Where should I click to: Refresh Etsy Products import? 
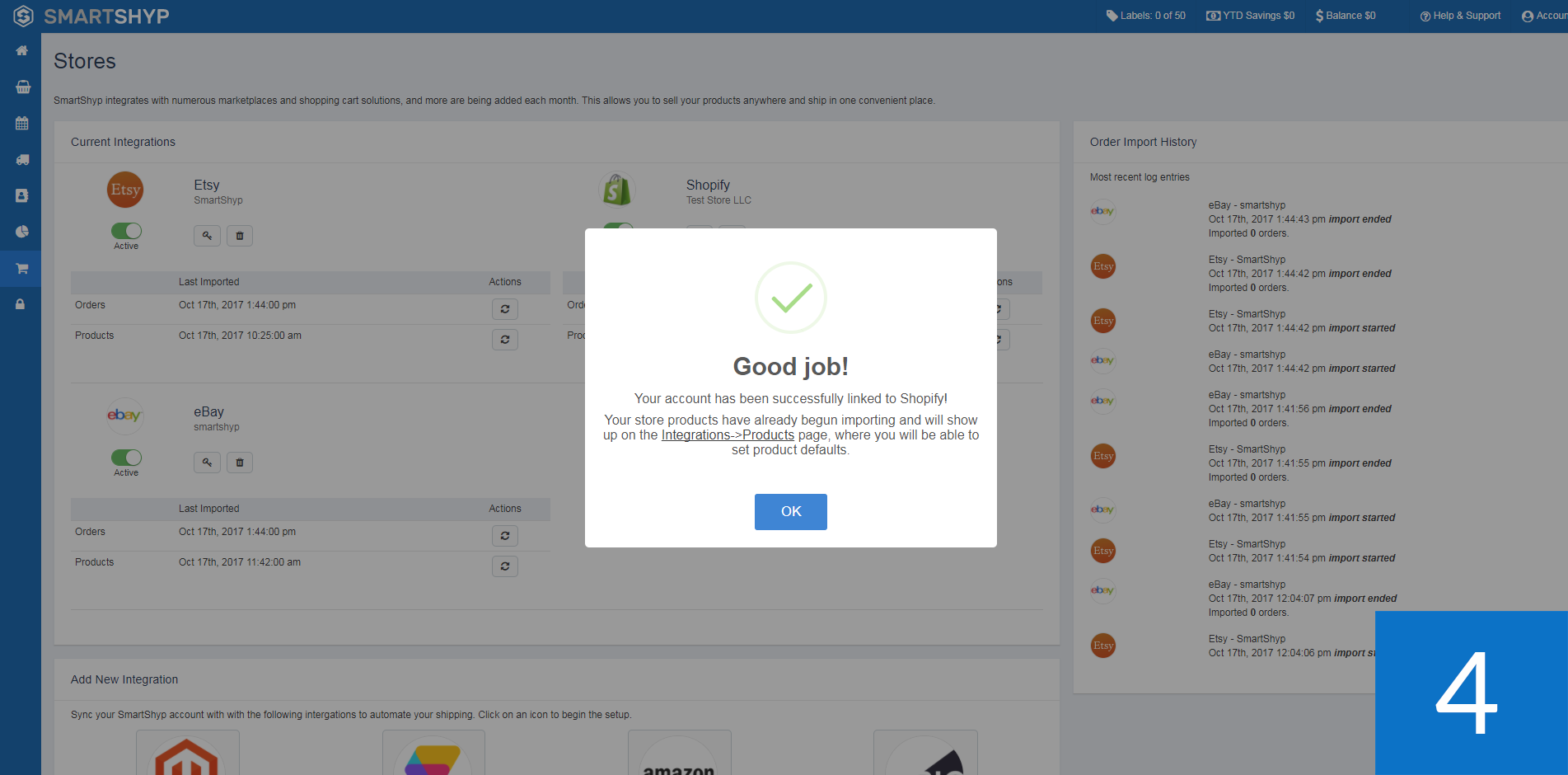click(x=504, y=340)
